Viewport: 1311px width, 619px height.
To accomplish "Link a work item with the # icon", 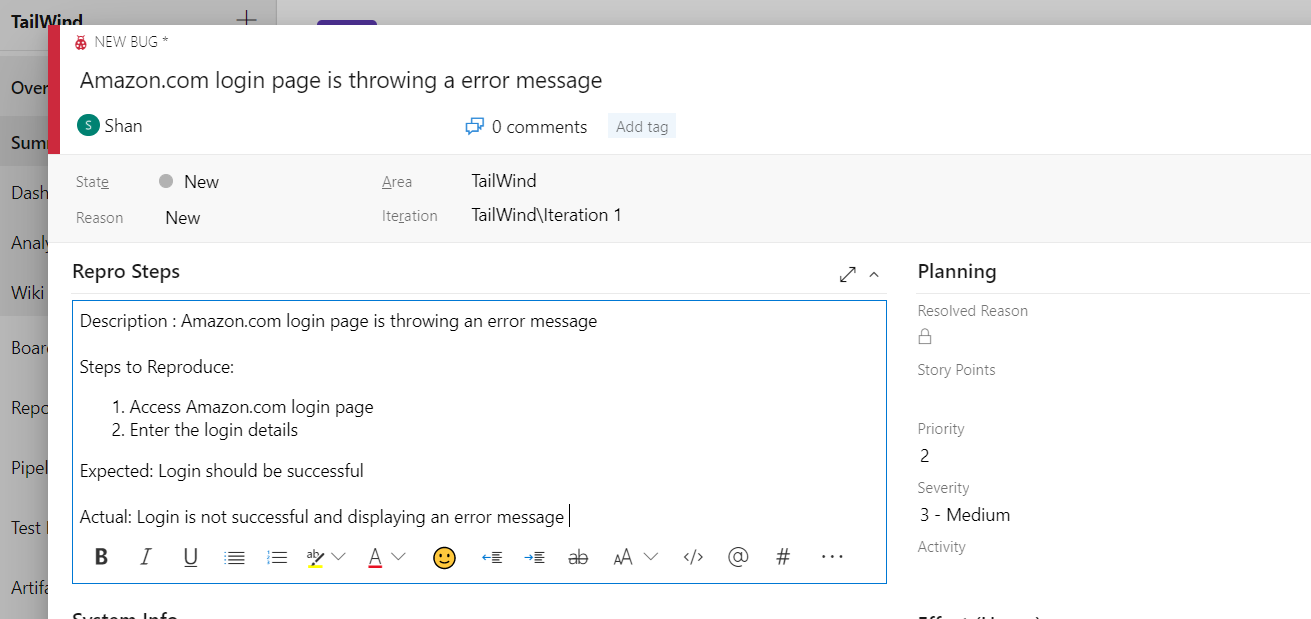I will coord(783,557).
